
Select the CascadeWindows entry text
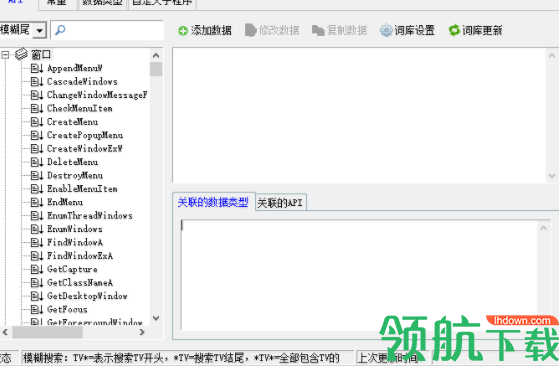pos(82,82)
